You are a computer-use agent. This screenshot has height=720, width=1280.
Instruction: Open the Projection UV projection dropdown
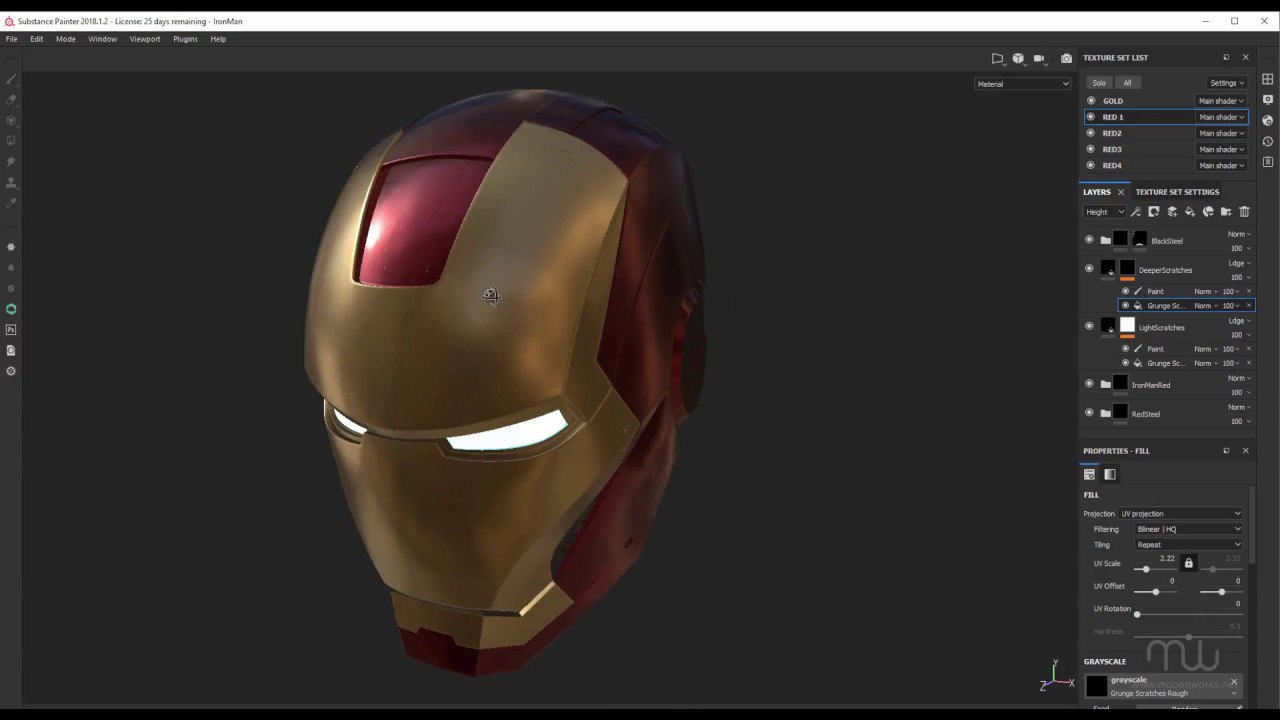[1181, 514]
